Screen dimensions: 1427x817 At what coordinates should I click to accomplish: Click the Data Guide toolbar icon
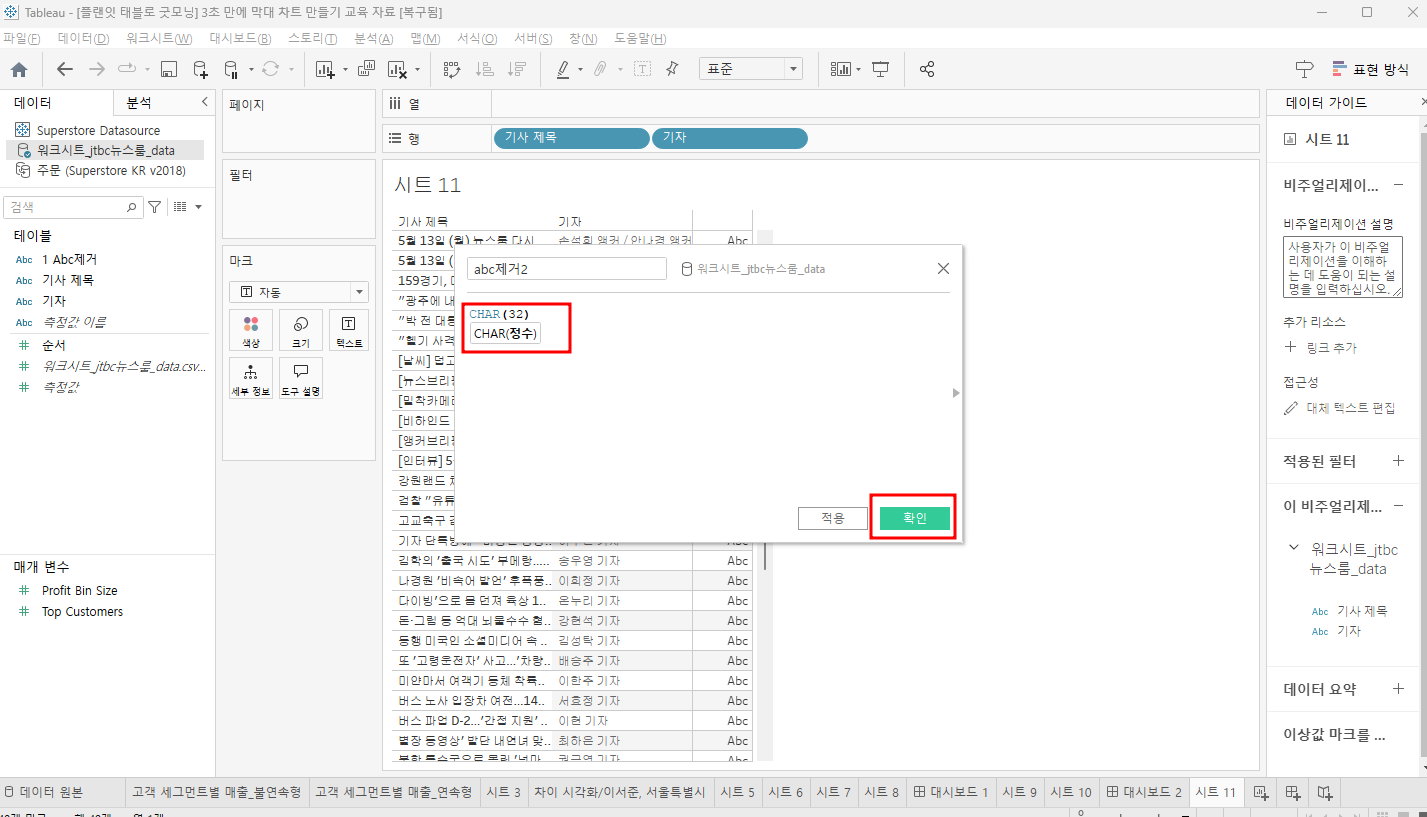click(1304, 69)
